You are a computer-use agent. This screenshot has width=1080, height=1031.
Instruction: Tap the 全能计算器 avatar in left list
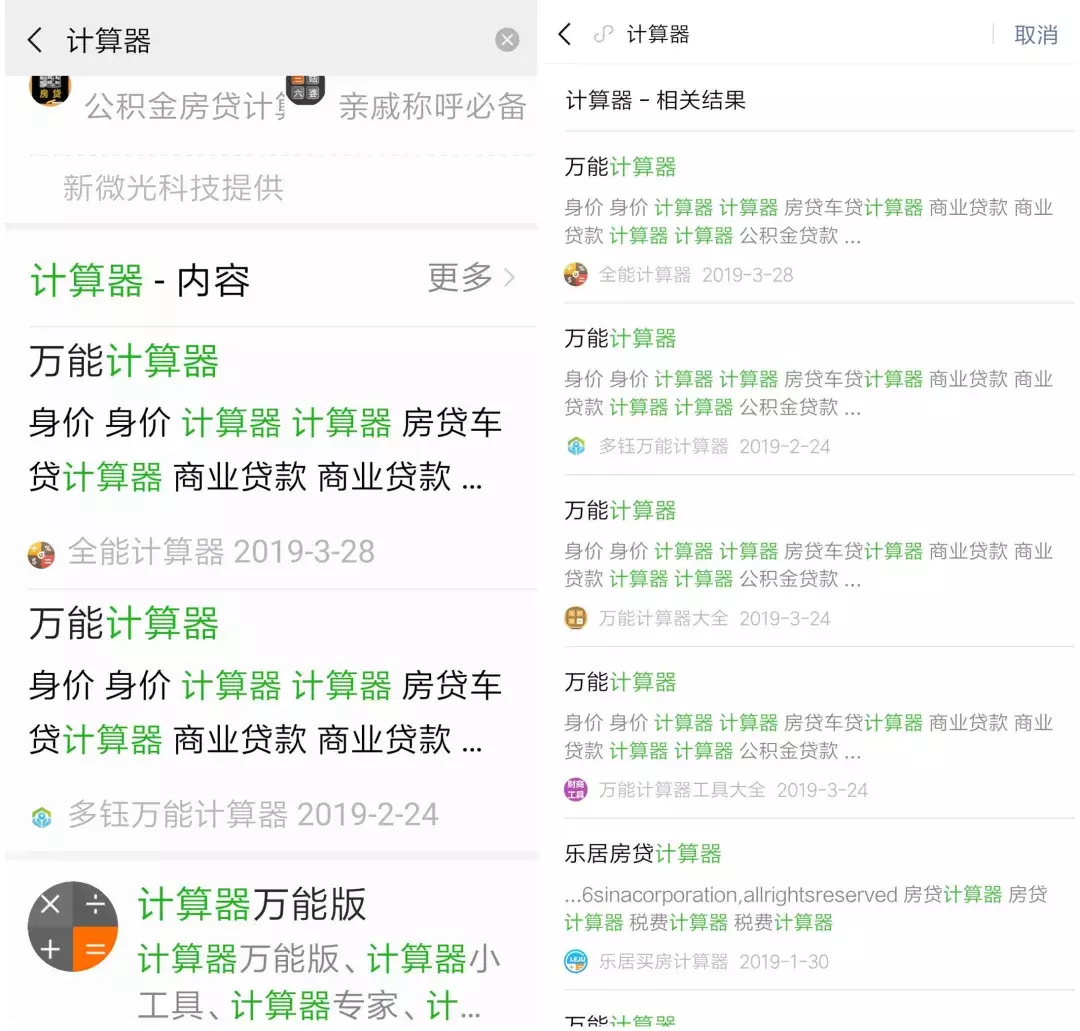41,554
